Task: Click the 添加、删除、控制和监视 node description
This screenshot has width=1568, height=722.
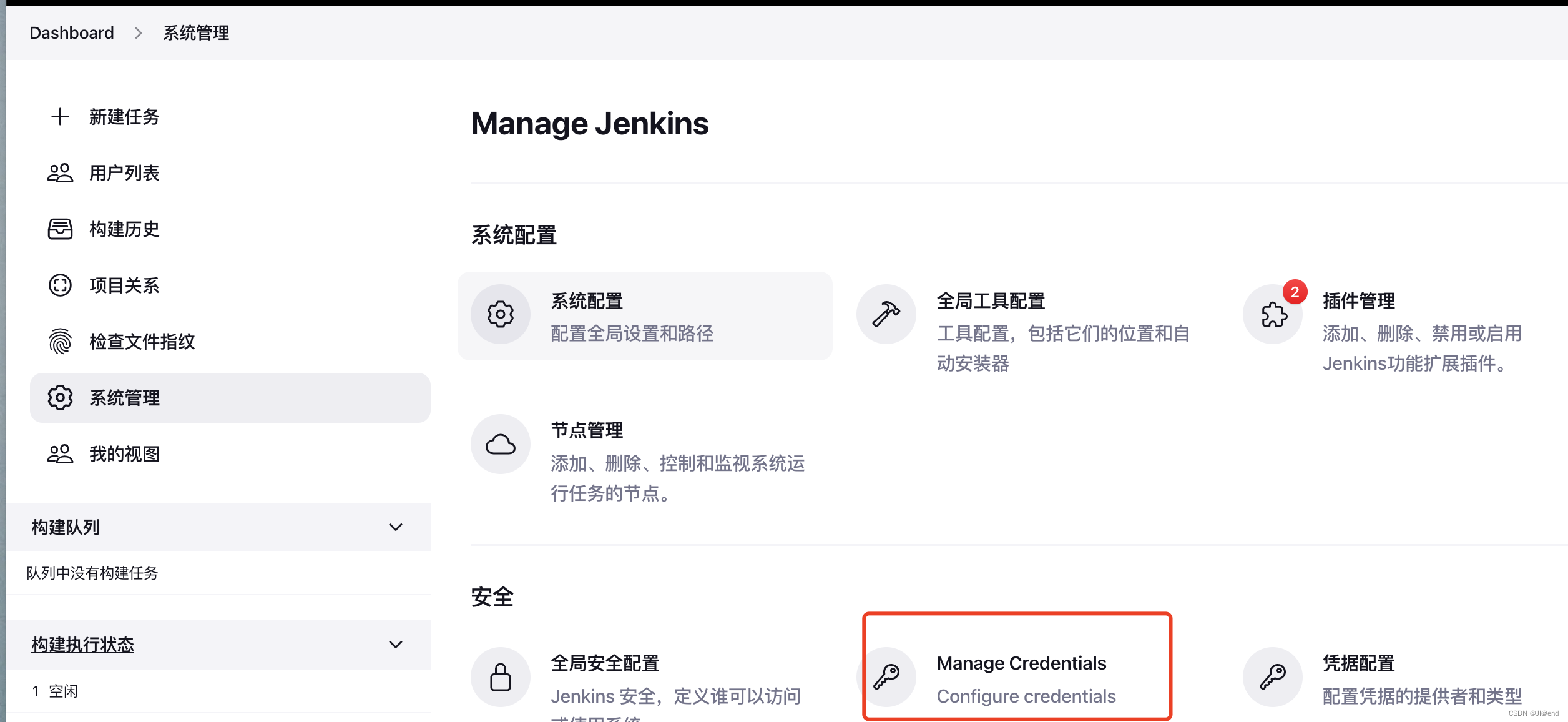Action: pos(677,478)
